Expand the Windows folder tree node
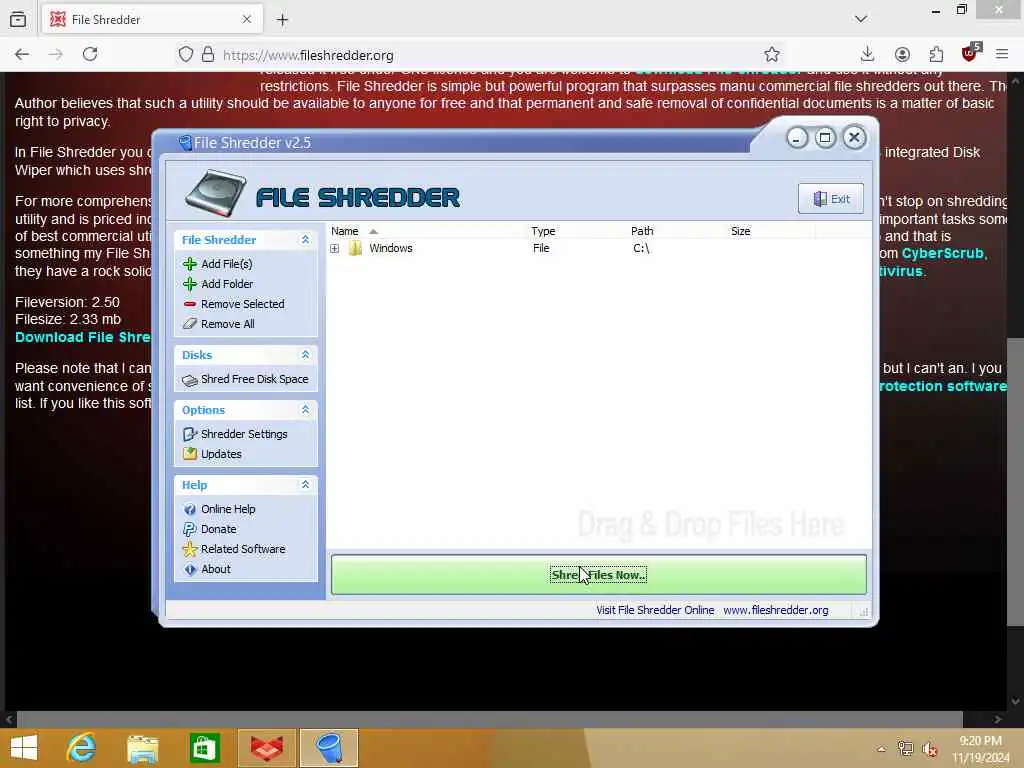Image resolution: width=1024 pixels, height=768 pixels. (x=334, y=248)
